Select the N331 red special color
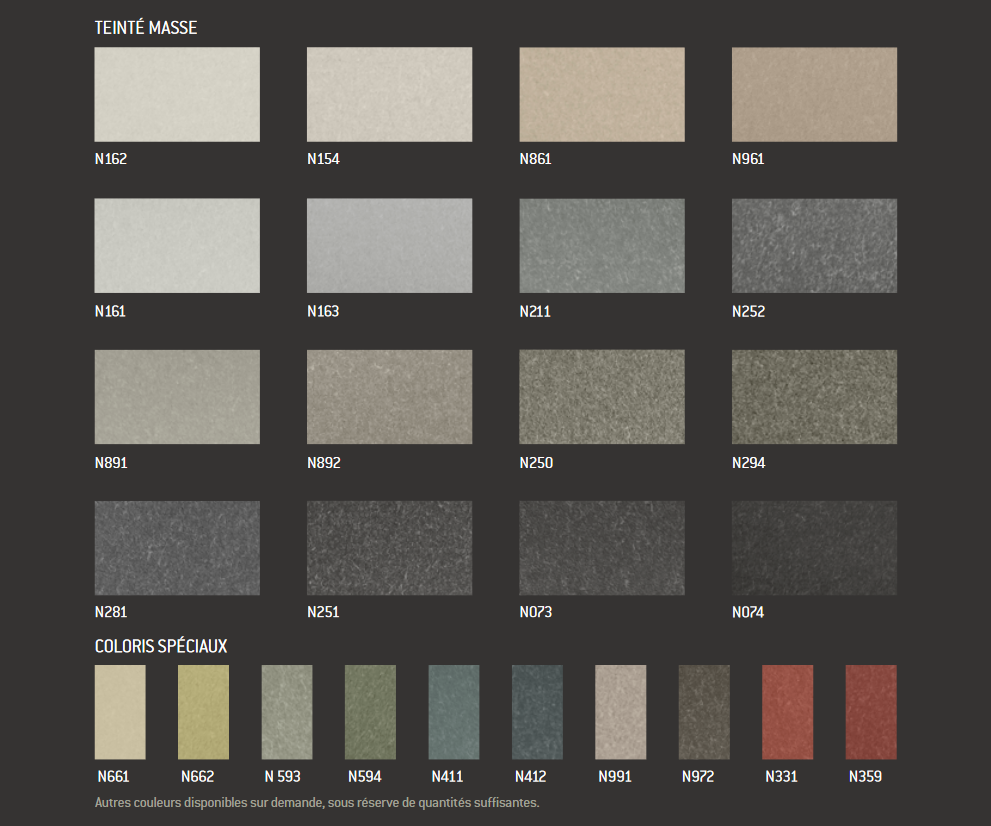Screen dimensions: 991x826 pos(787,712)
